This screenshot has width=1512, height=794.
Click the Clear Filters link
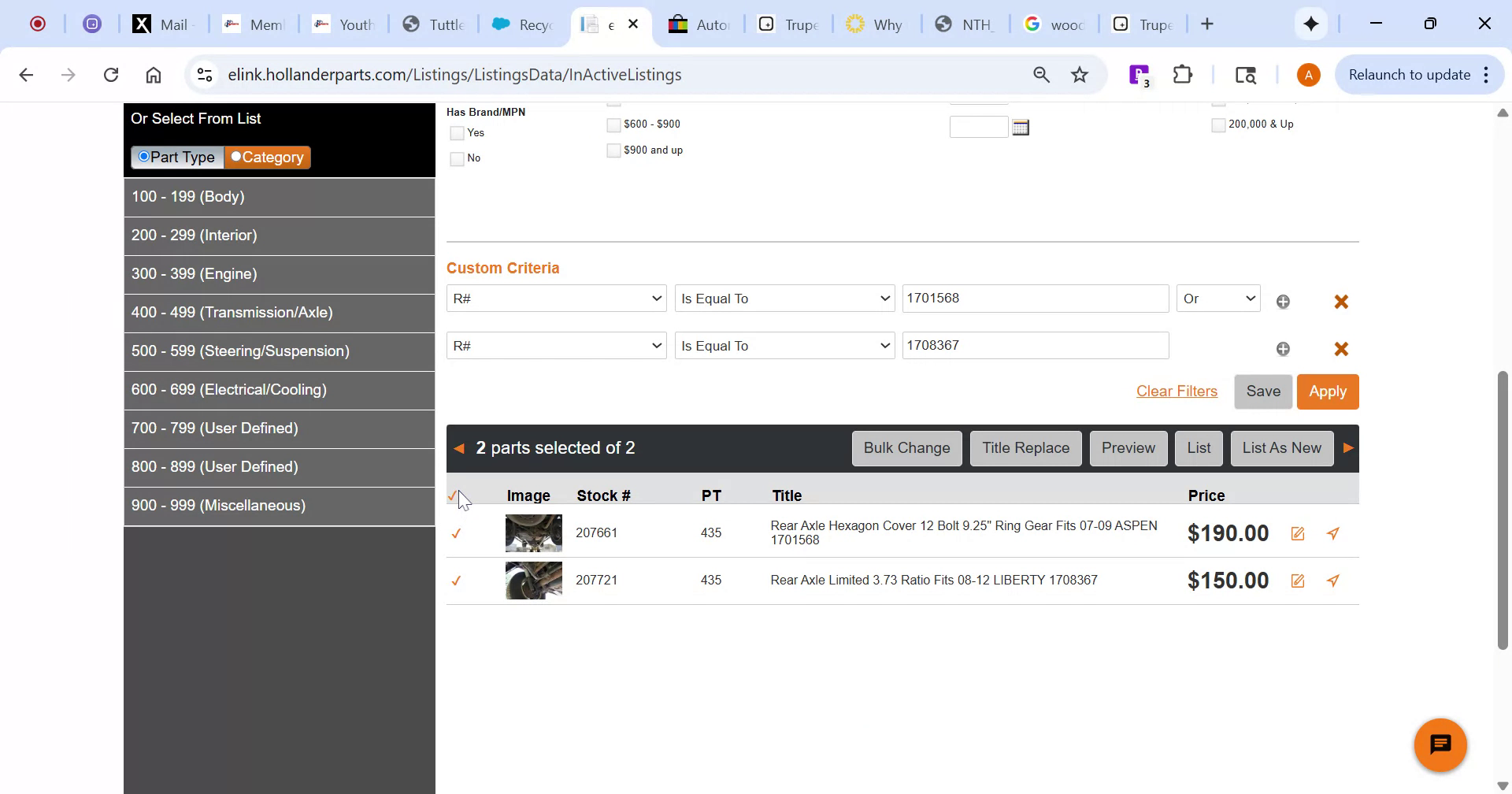1177,391
